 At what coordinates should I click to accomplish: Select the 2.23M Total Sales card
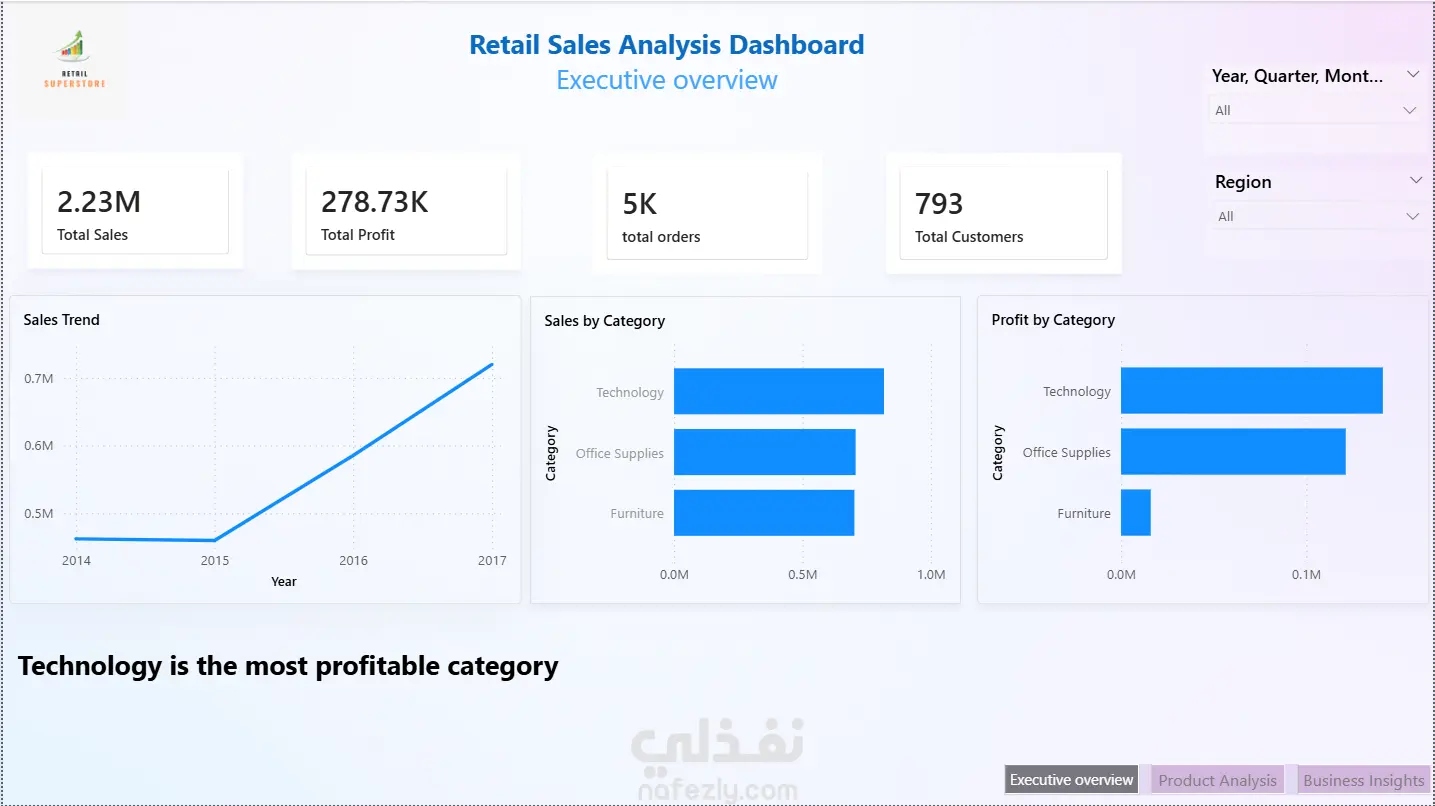point(135,211)
